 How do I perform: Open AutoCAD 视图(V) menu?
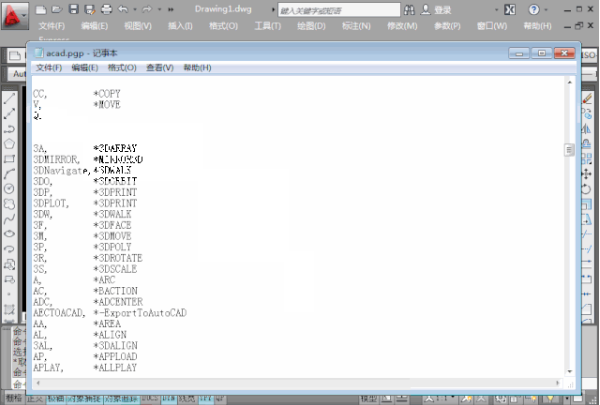(x=138, y=26)
